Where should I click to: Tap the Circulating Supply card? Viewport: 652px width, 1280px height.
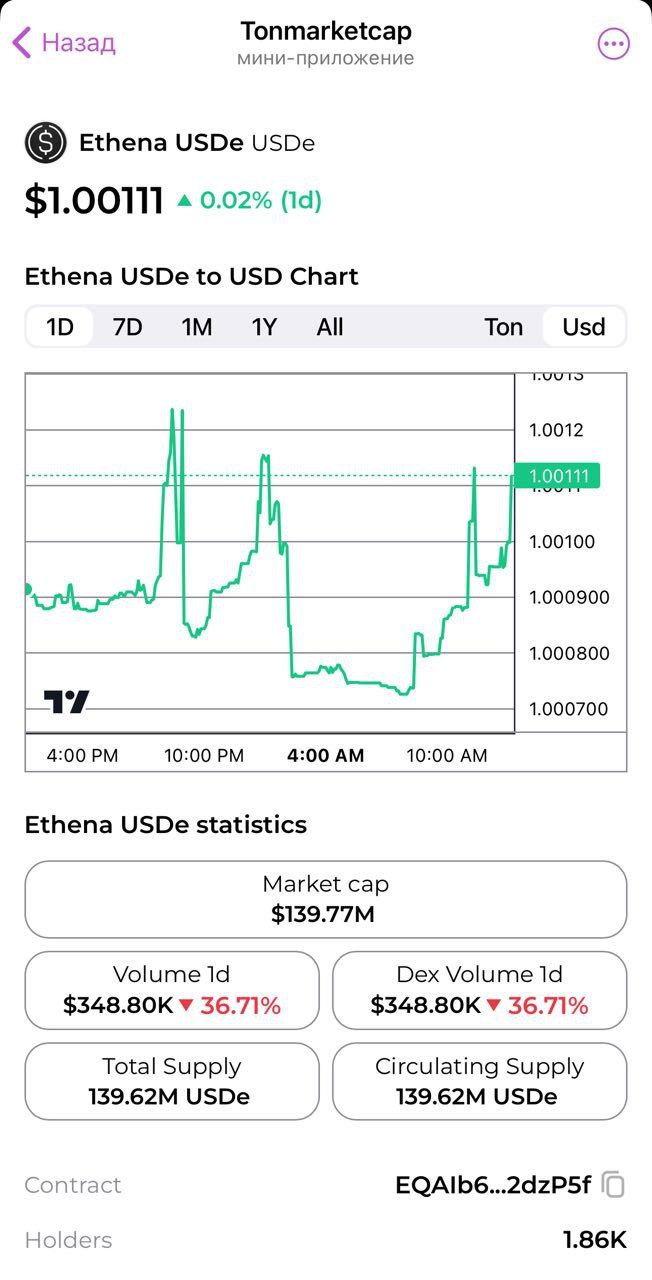[x=479, y=1081]
